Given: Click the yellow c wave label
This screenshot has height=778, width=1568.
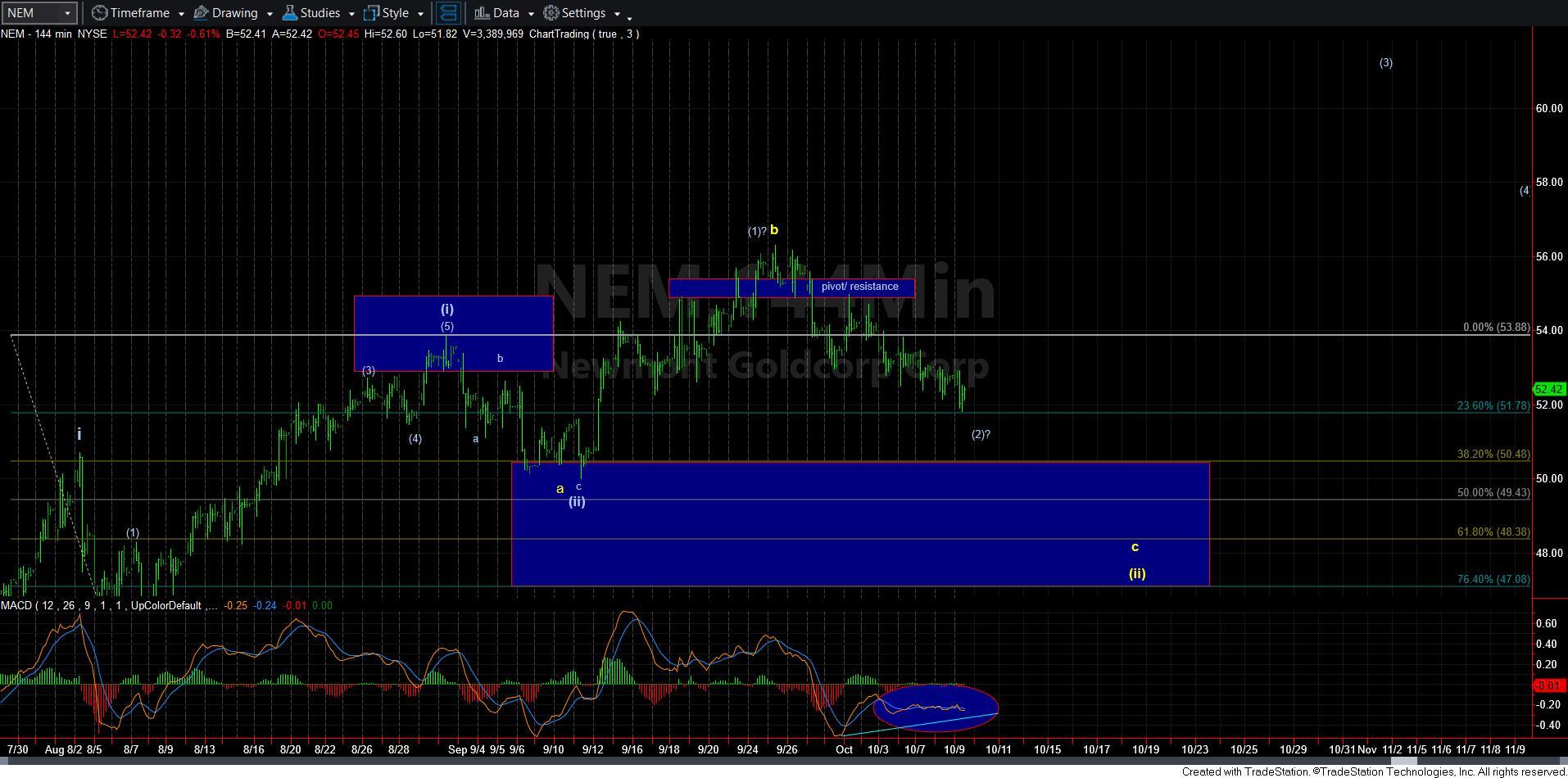Looking at the screenshot, I should point(1135,547).
